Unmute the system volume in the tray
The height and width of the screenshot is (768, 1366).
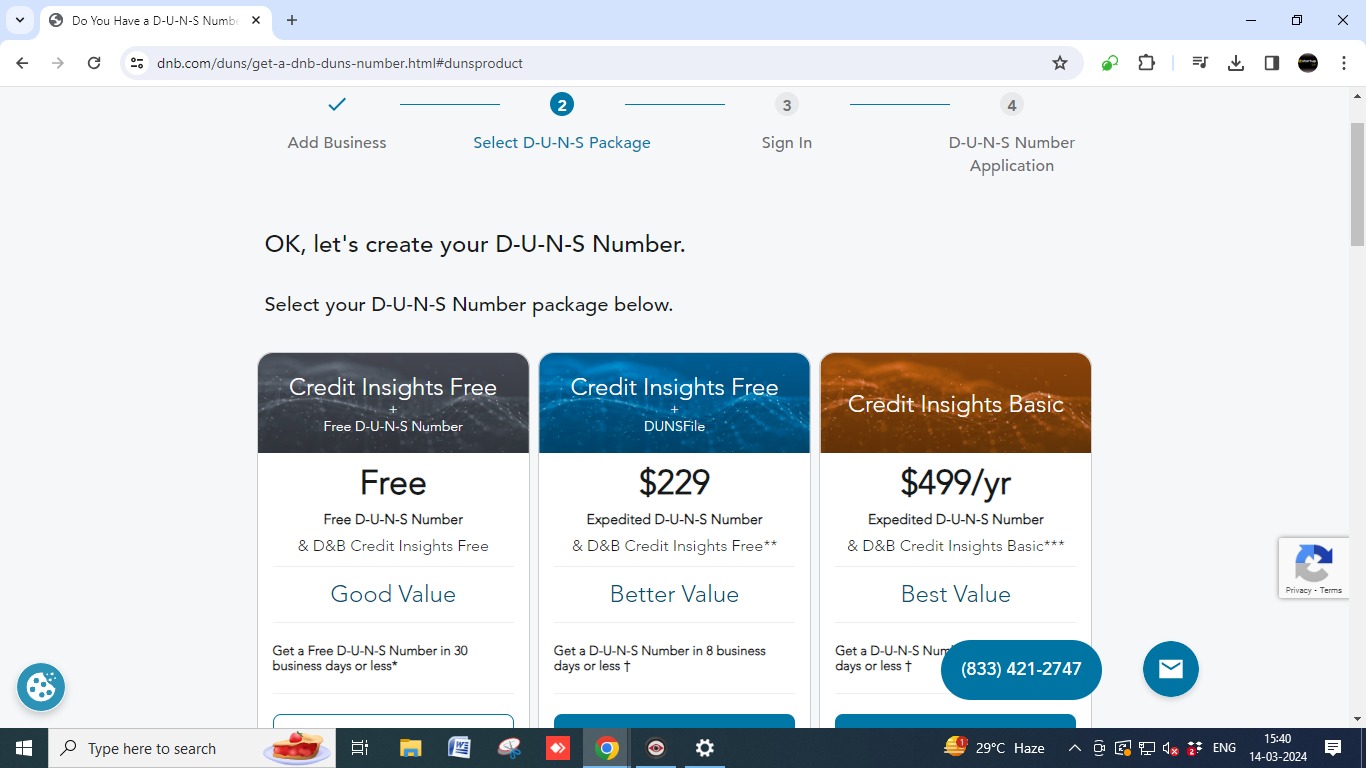click(1168, 747)
